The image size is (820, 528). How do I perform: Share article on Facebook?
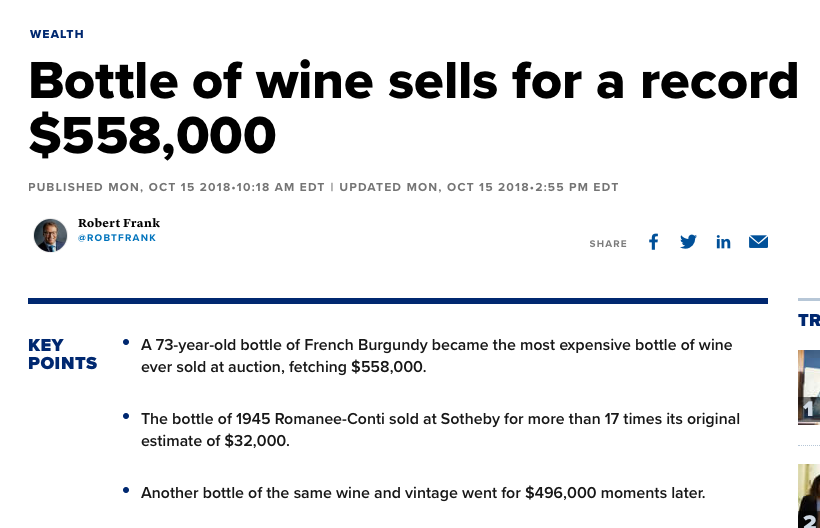(653, 242)
